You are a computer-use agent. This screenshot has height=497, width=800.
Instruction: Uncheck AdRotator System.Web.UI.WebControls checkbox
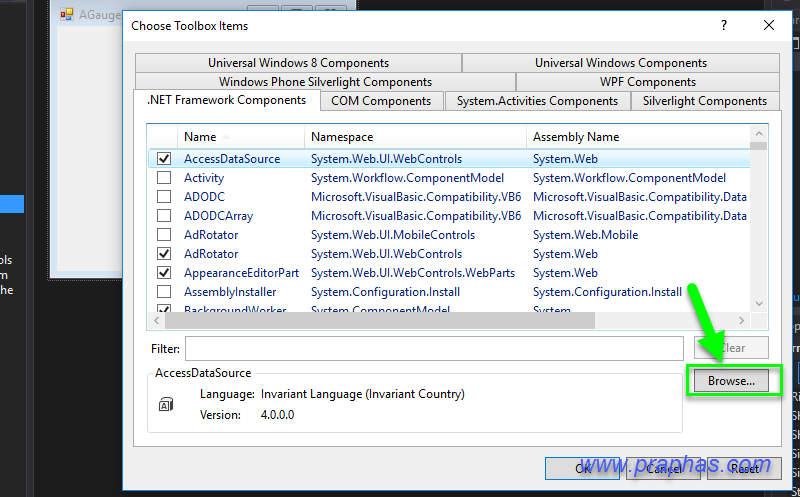164,254
